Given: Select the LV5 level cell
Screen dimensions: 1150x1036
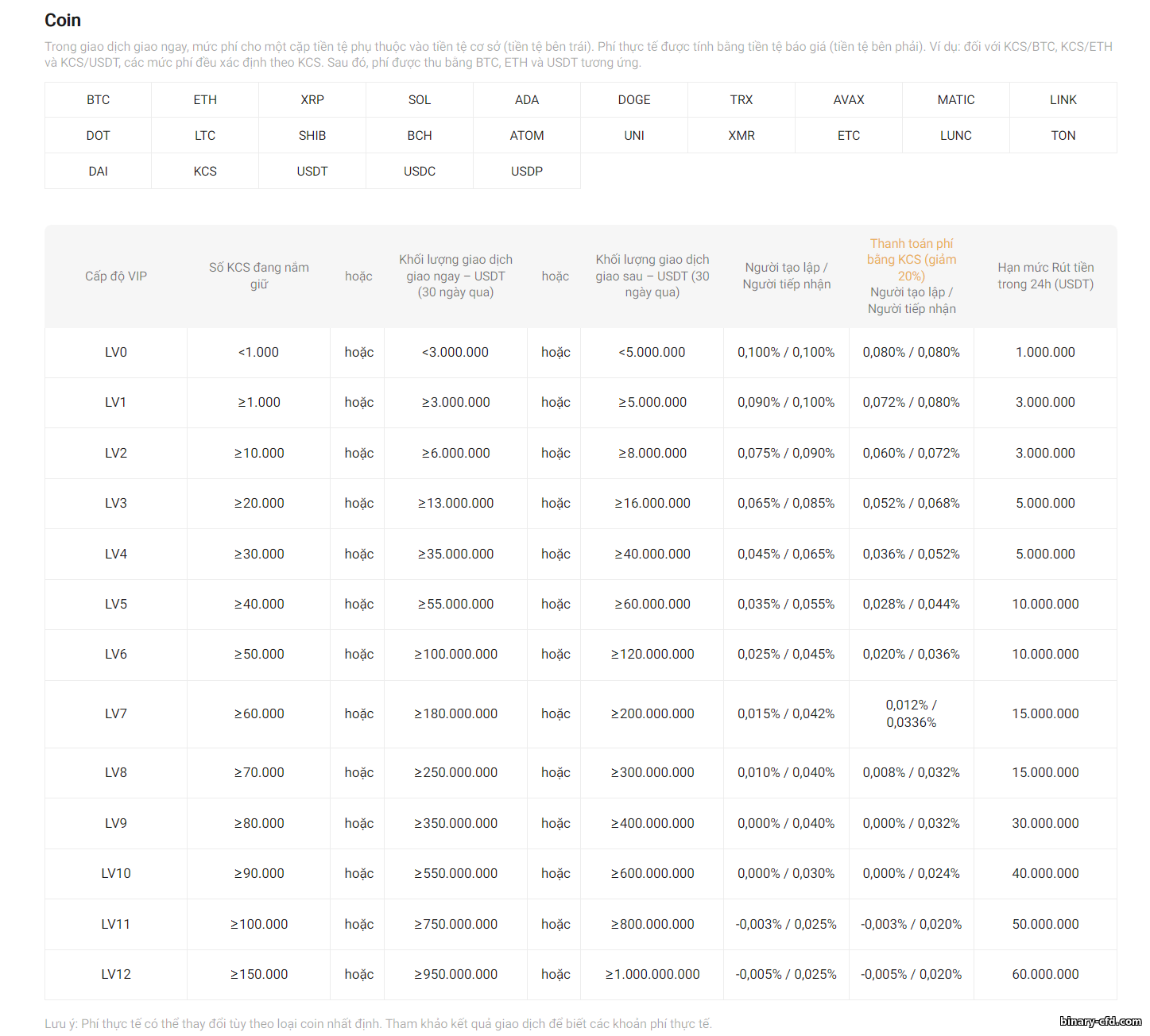Looking at the screenshot, I should pyautogui.click(x=116, y=605).
